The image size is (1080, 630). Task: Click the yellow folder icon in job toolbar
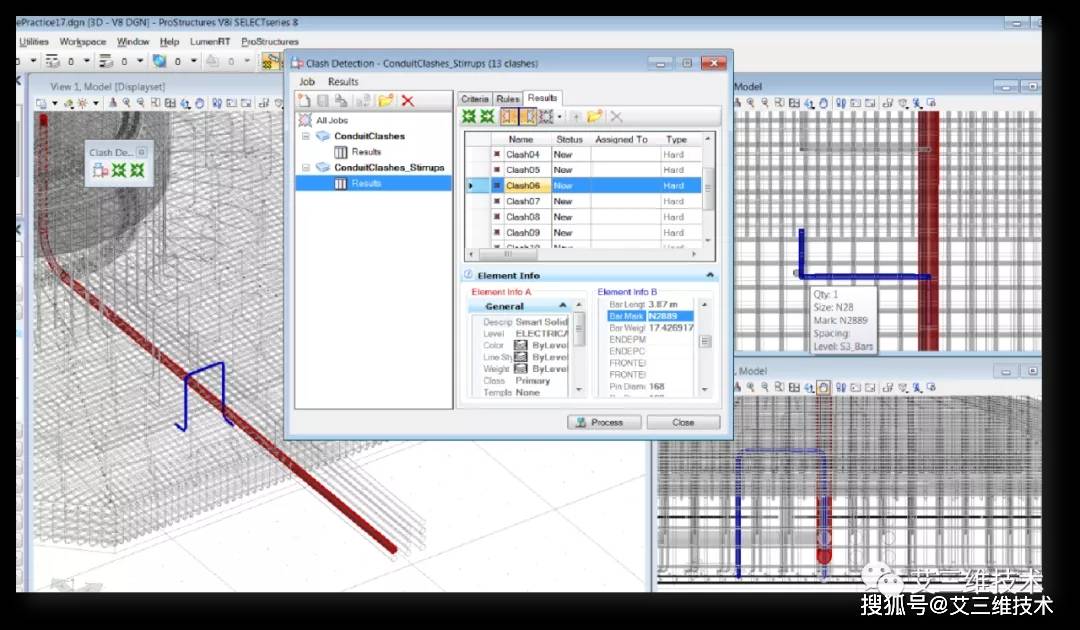(x=385, y=101)
